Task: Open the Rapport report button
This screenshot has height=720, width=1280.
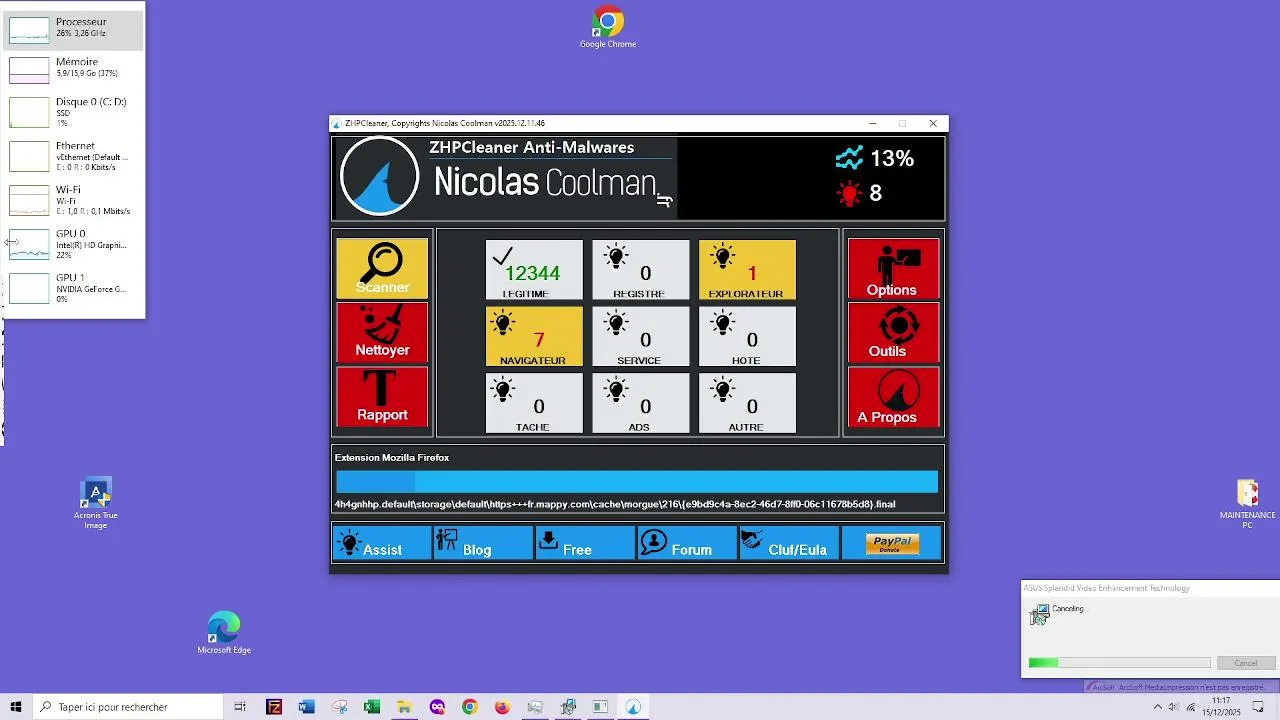Action: (382, 397)
